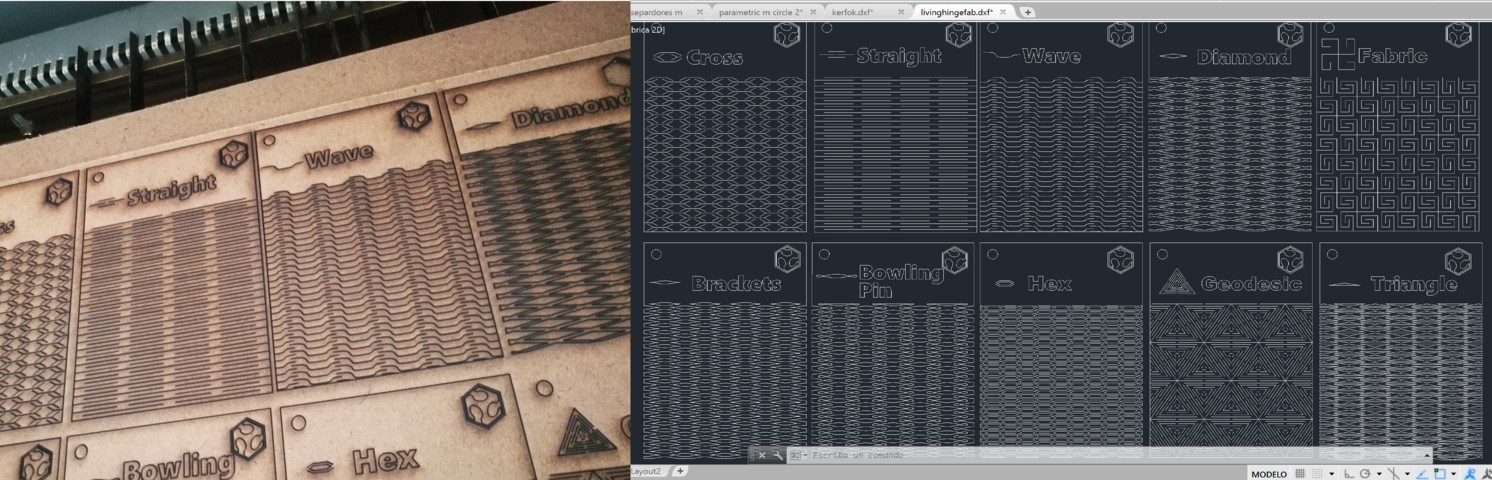Select the hexagon logo on Diamond panel
This screenshot has height=480, width=1492.
[1292, 35]
